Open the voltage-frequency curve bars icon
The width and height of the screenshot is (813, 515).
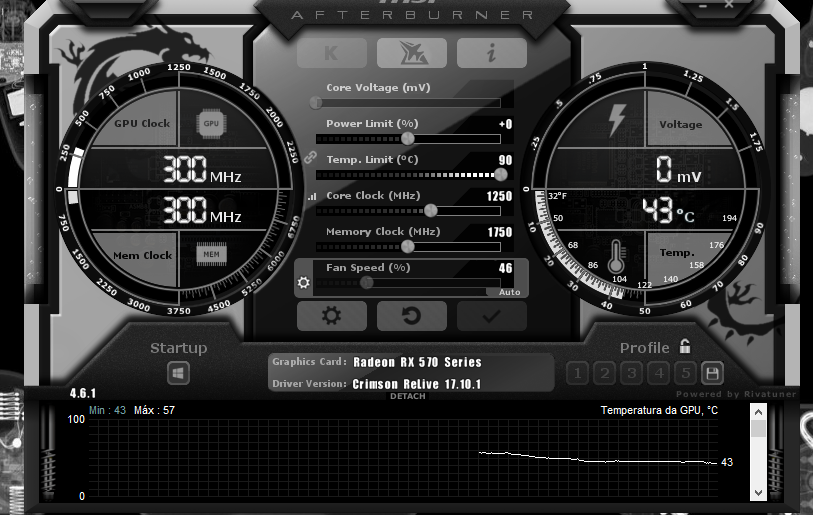(x=312, y=197)
